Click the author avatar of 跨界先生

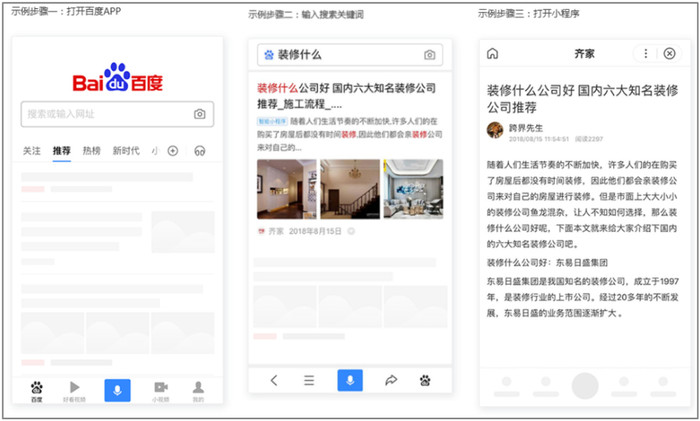coord(495,130)
